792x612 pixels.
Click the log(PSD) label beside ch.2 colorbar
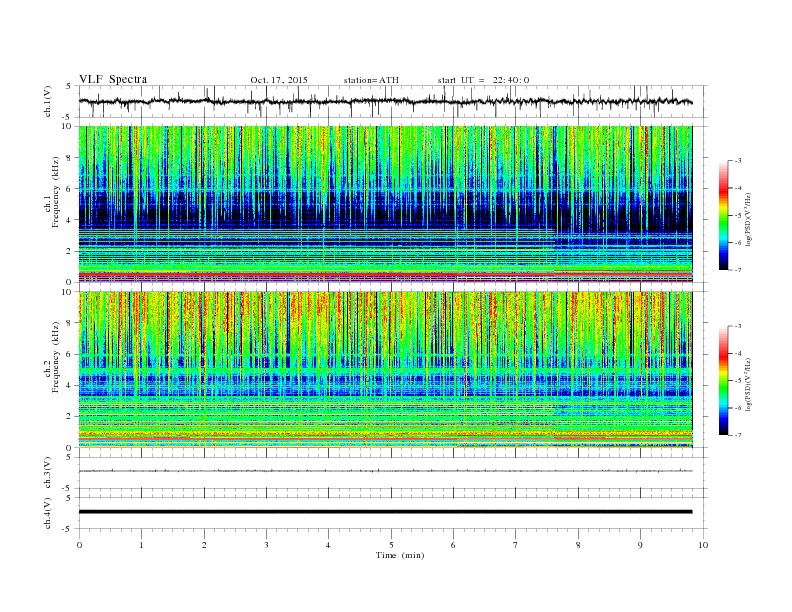(x=750, y=385)
